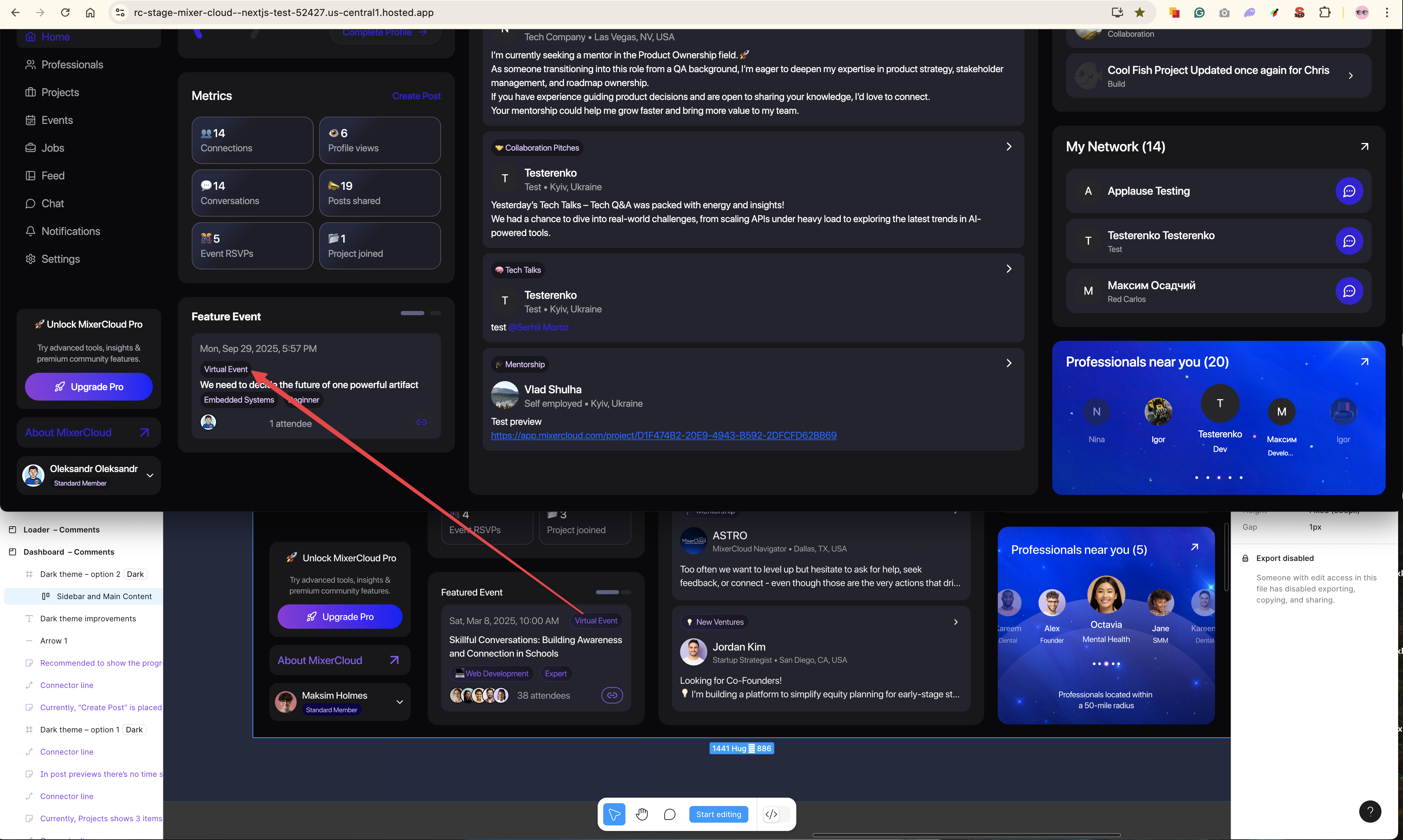Go to Notifications in the sidebar
The height and width of the screenshot is (840, 1403).
[70, 231]
